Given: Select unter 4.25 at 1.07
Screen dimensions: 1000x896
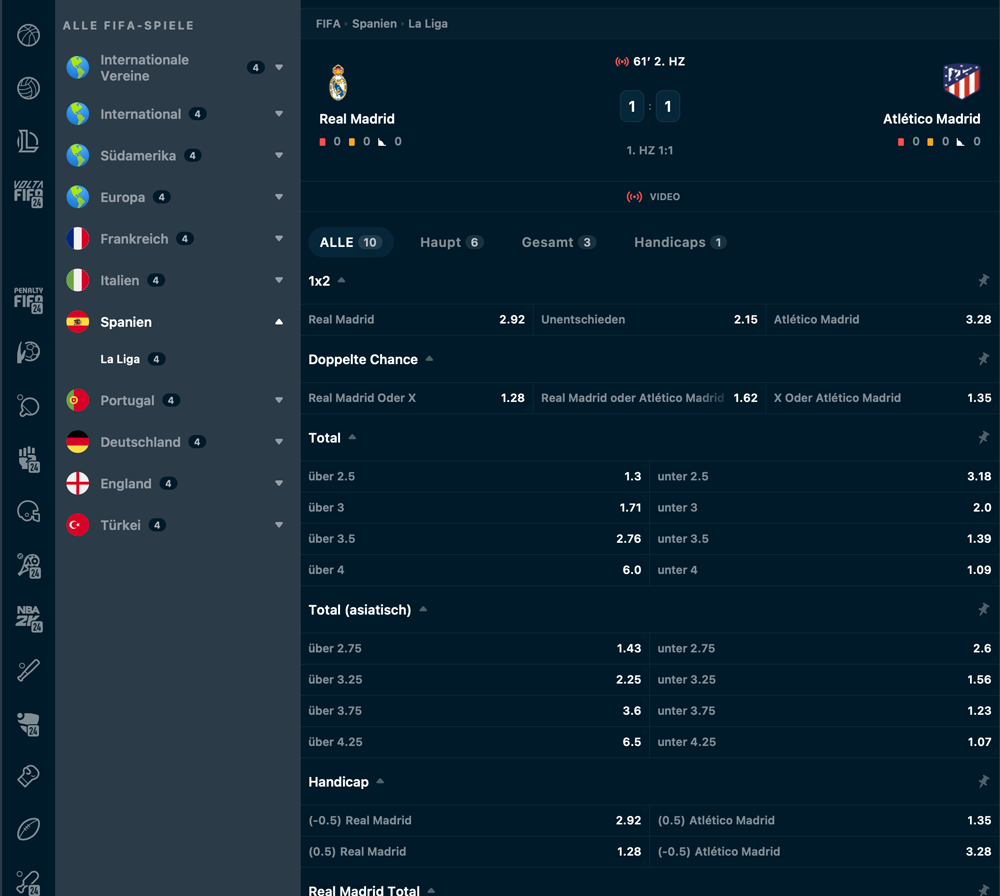Looking at the screenshot, I should point(825,742).
